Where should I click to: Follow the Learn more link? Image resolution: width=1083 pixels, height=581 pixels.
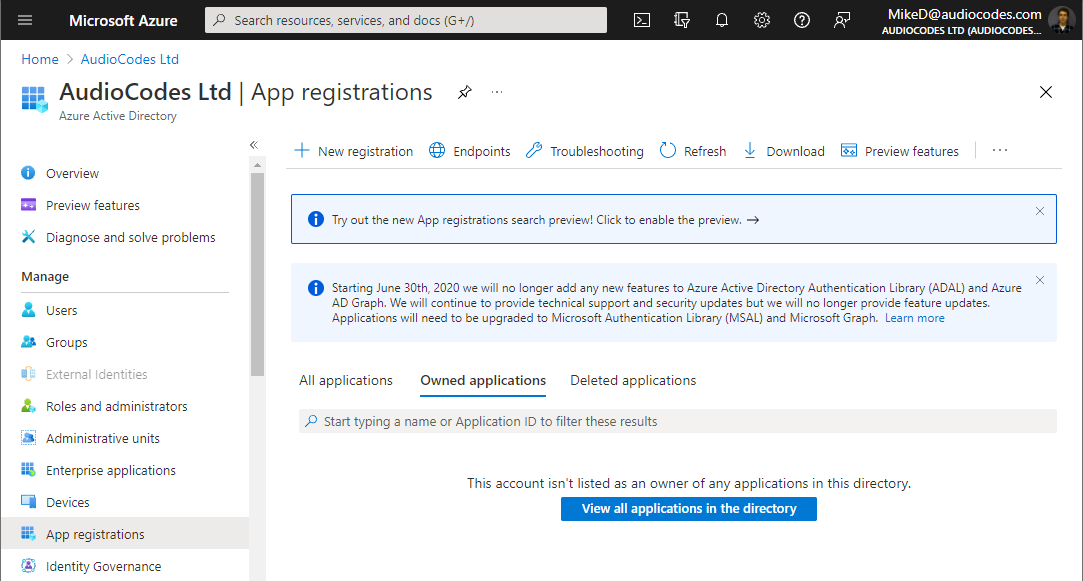[914, 318]
